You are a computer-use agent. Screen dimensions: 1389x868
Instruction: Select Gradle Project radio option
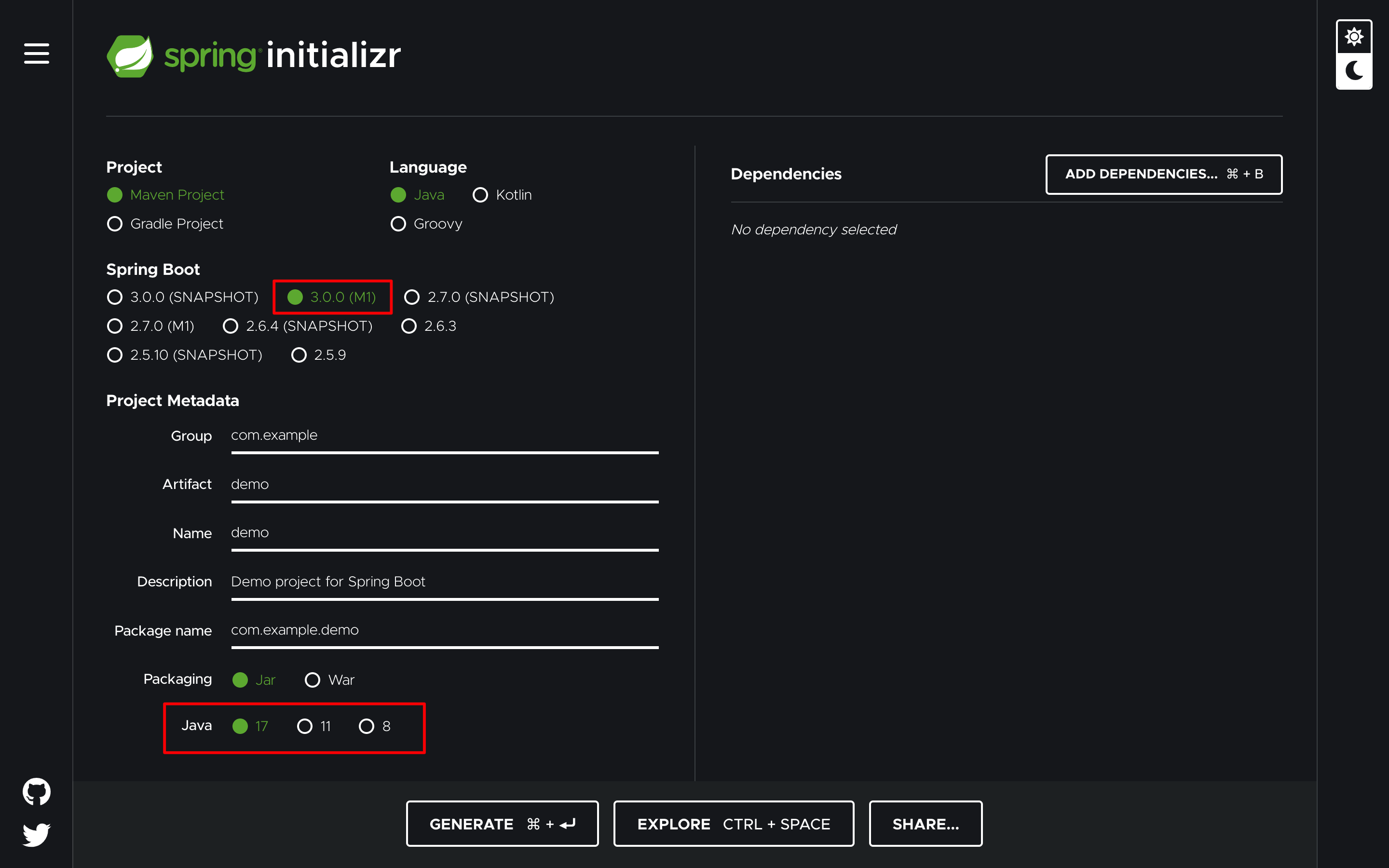tap(165, 223)
